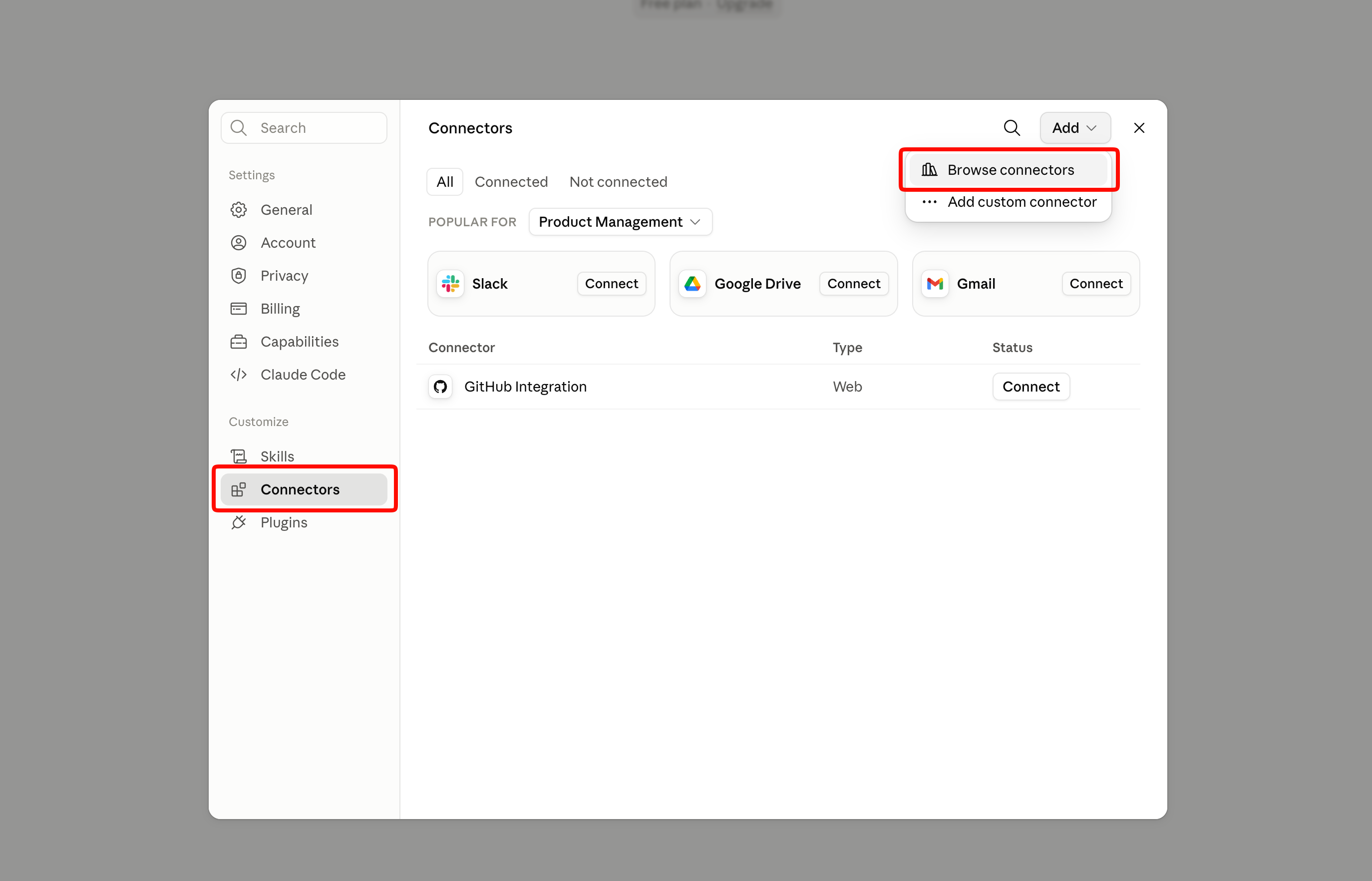Open the Add dropdown button

[1074, 127]
